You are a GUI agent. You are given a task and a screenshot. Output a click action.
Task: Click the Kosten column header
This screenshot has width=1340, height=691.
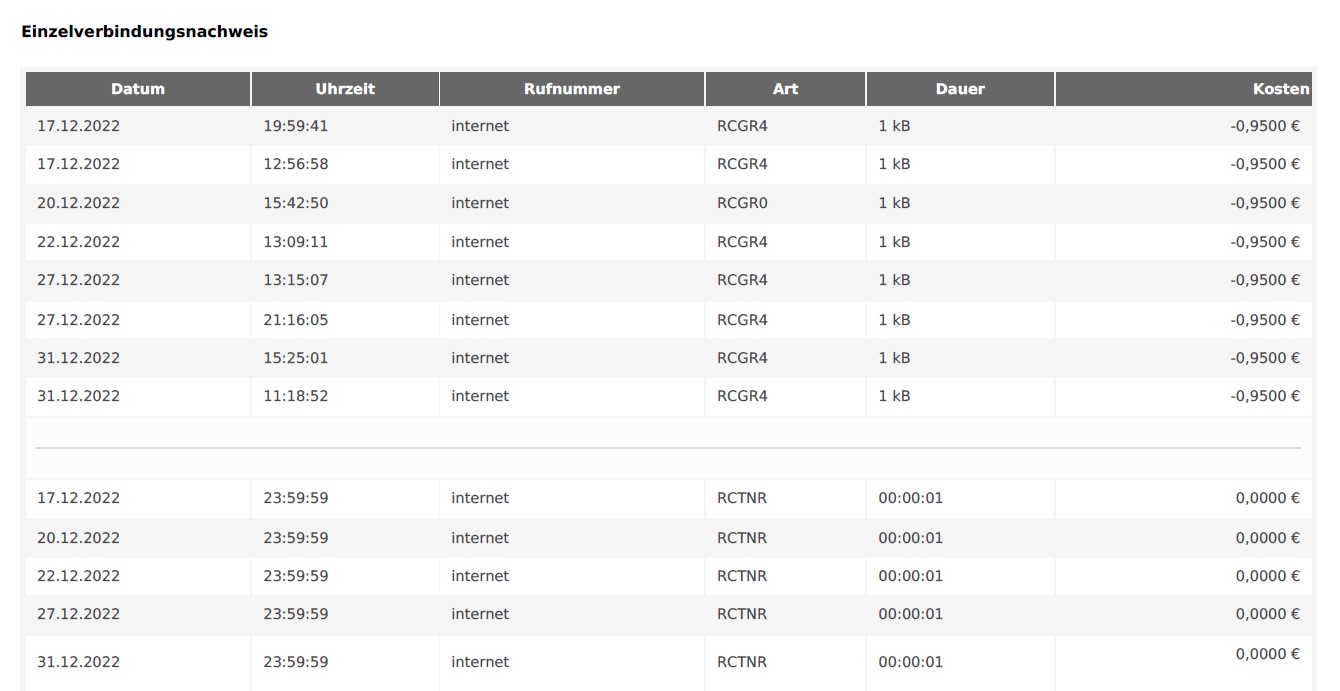(x=1280, y=89)
